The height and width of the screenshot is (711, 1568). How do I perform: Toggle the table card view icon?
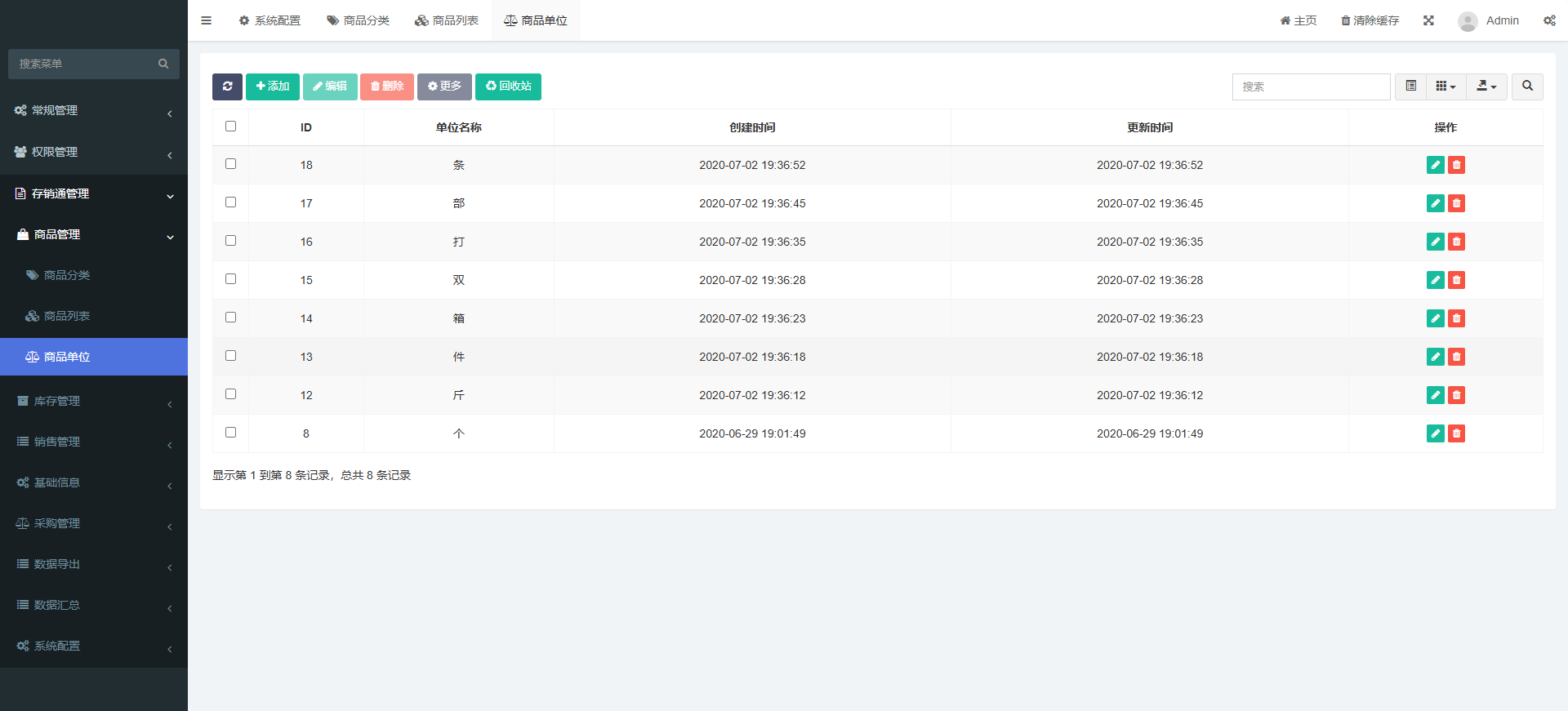[x=1410, y=87]
